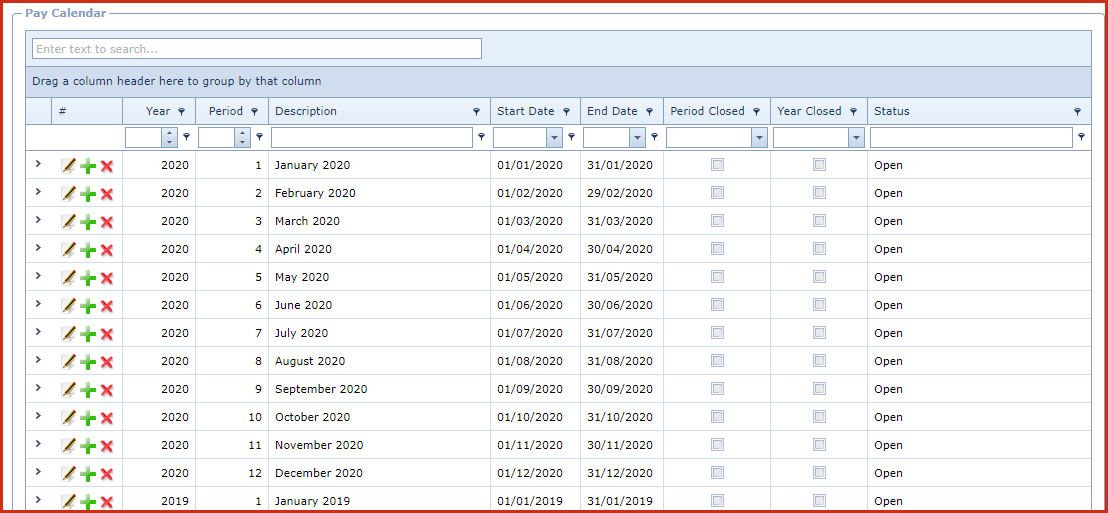This screenshot has width=1108, height=513.
Task: Click the search text box
Action: pos(257,49)
